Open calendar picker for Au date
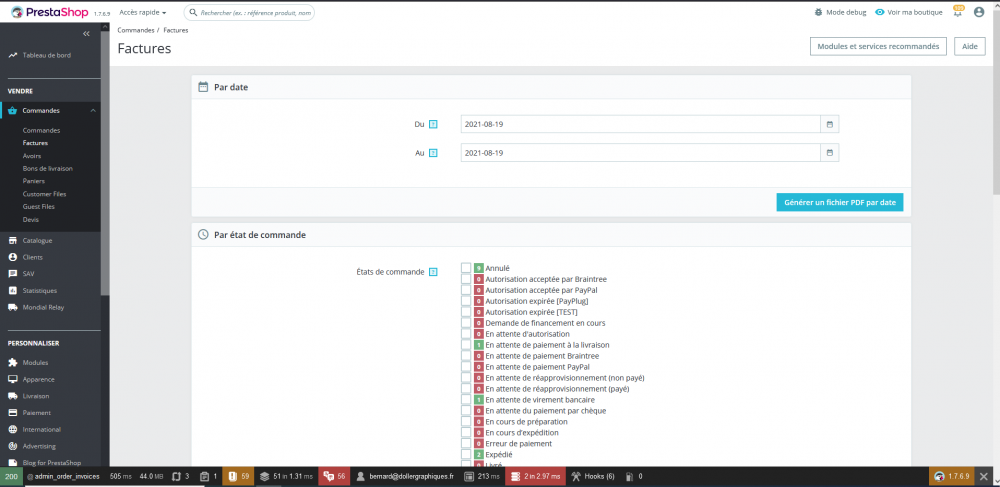Viewport: 1000px width, 487px height. click(830, 153)
